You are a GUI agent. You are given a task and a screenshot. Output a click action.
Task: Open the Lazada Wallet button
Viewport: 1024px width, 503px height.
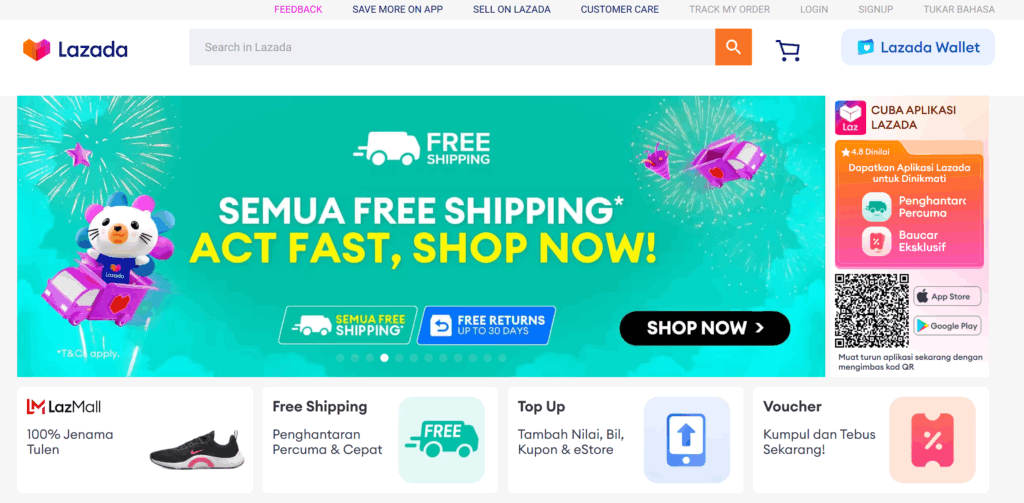pos(918,47)
